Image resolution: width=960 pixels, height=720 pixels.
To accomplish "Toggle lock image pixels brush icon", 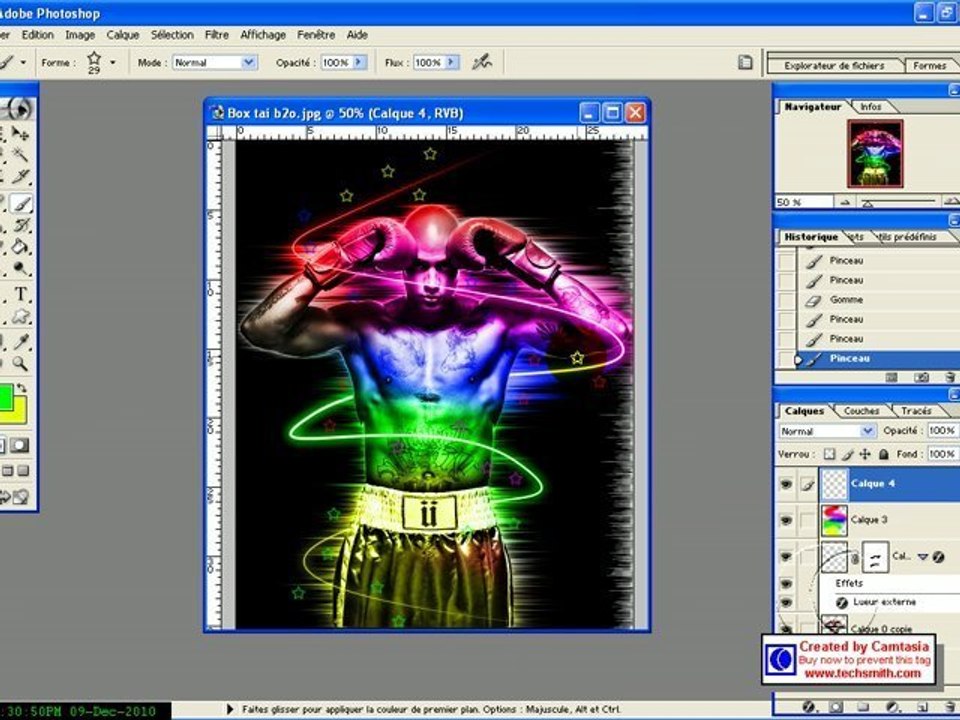I will coord(847,454).
